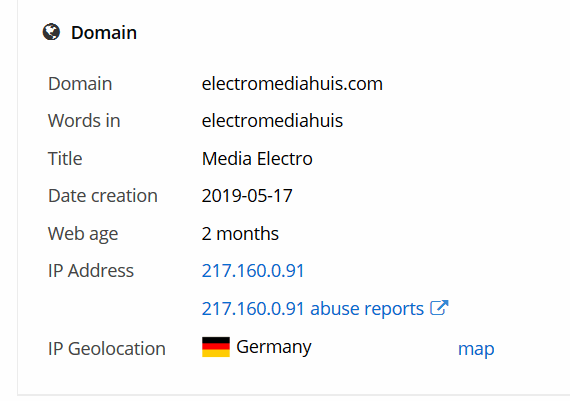Click the Germany country name text
Viewport: 570px width, 401px height.
tap(274, 347)
